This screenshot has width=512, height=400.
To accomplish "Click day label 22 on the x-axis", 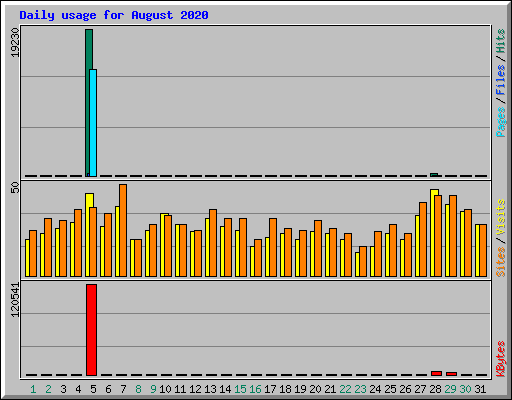I will tap(345, 389).
